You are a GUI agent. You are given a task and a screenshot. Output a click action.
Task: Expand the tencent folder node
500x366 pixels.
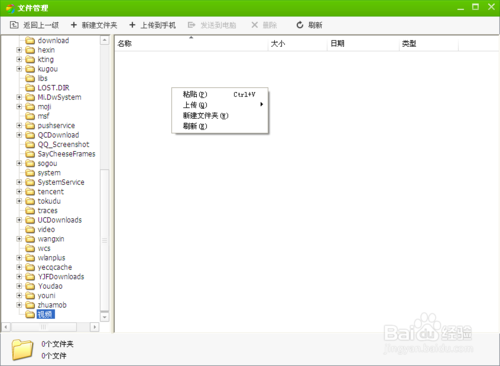click(x=19, y=192)
